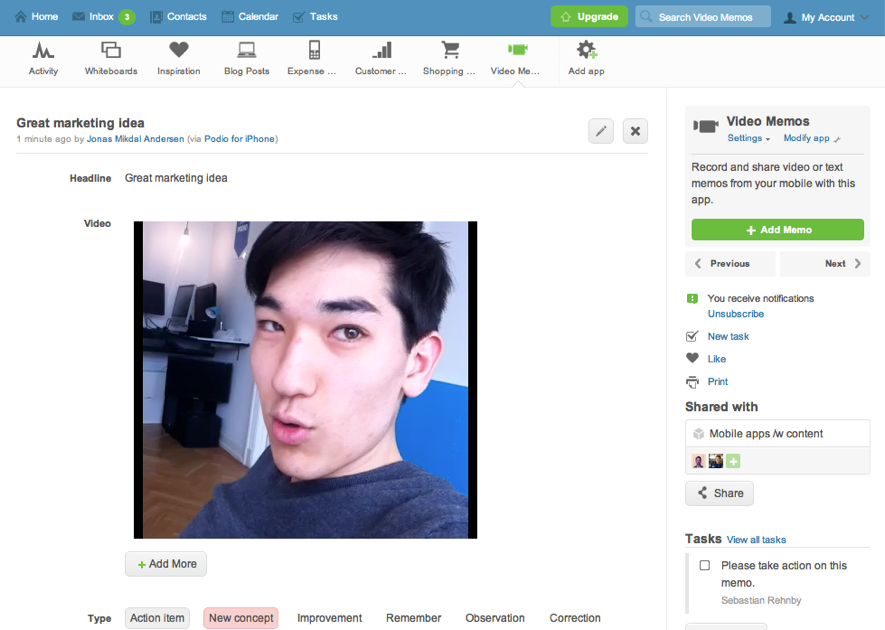Check the 'Please take action' task checkbox

click(x=705, y=566)
